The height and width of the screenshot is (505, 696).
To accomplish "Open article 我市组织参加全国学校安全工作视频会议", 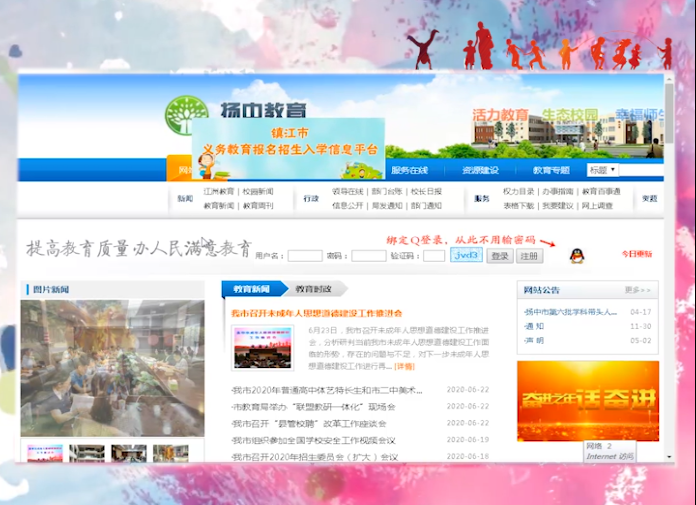I will 313,440.
